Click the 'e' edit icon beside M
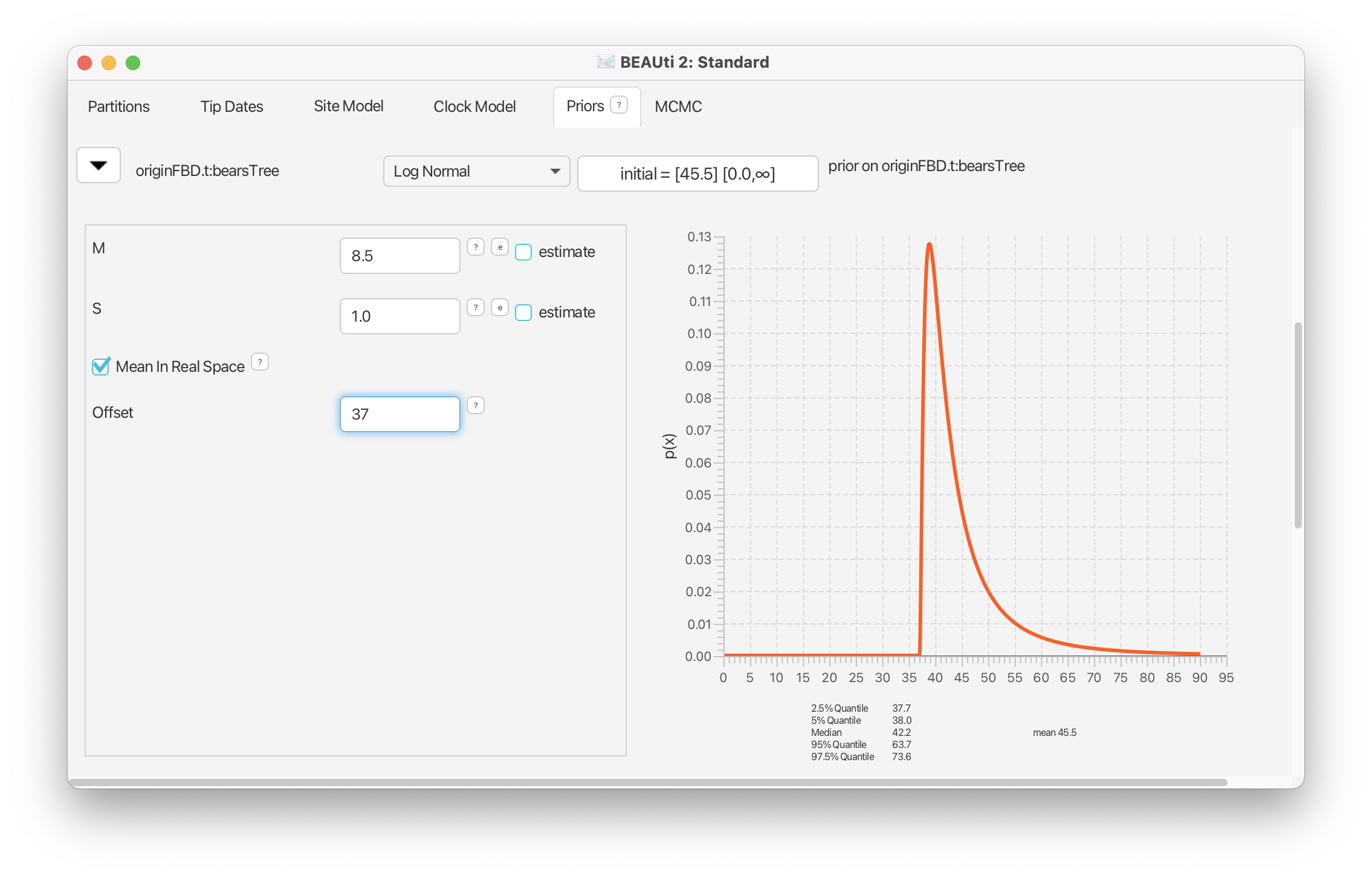This screenshot has height=878, width=1372. [500, 247]
